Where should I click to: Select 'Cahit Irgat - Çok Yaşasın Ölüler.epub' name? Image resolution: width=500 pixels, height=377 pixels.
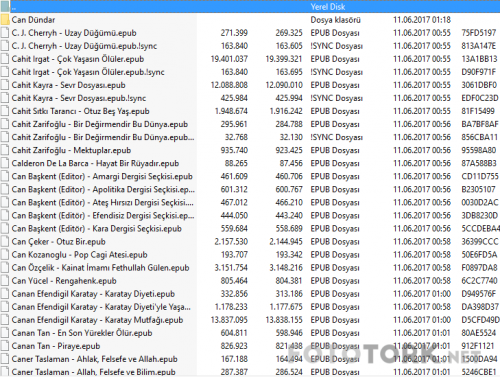point(78,59)
